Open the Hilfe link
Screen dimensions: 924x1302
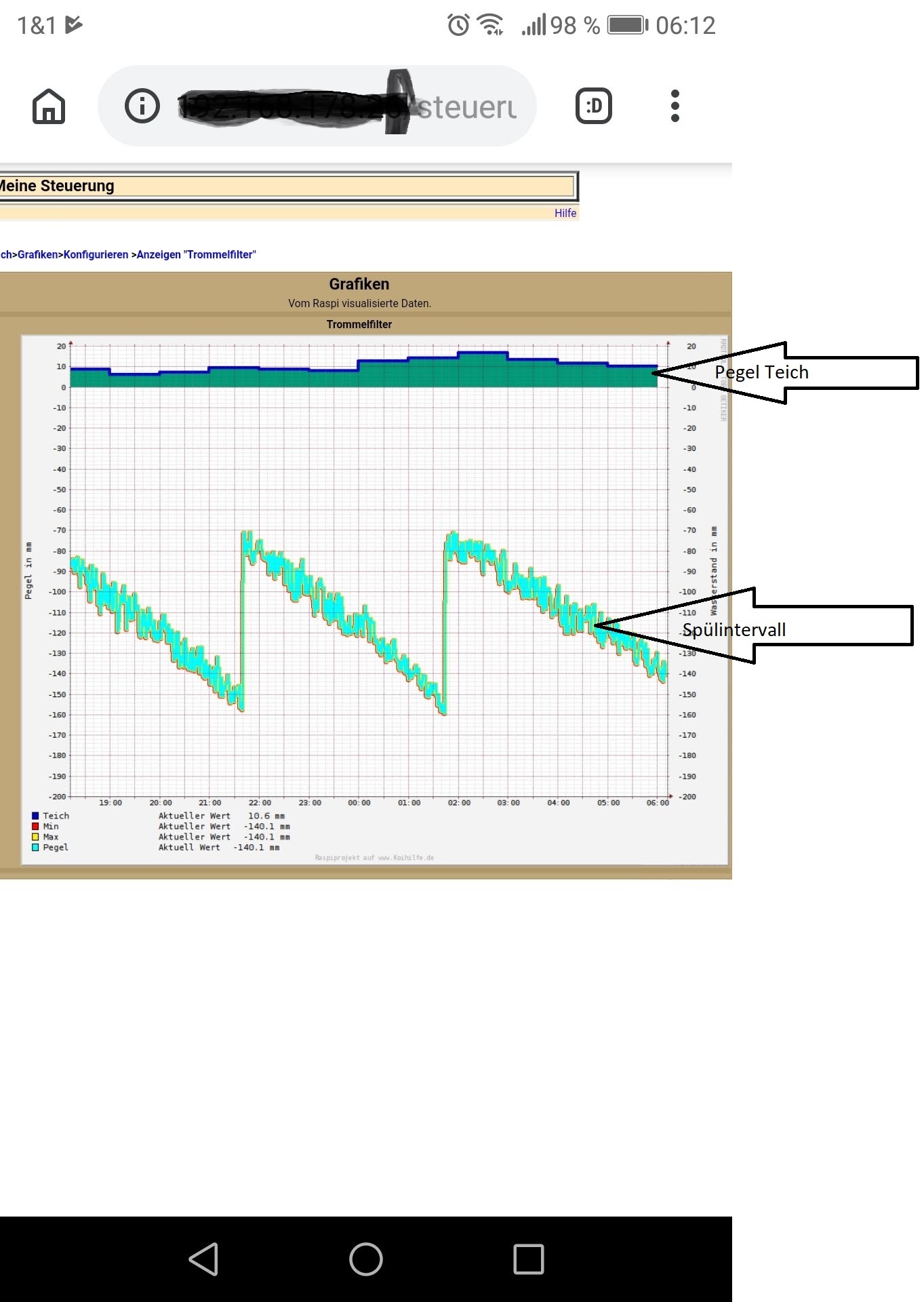pos(565,213)
